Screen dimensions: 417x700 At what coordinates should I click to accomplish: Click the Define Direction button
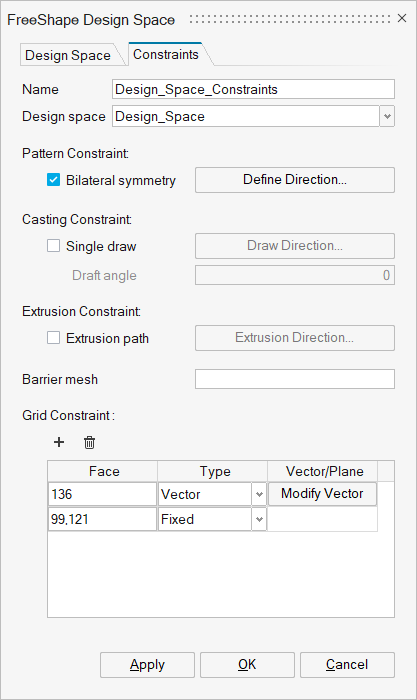click(x=295, y=180)
